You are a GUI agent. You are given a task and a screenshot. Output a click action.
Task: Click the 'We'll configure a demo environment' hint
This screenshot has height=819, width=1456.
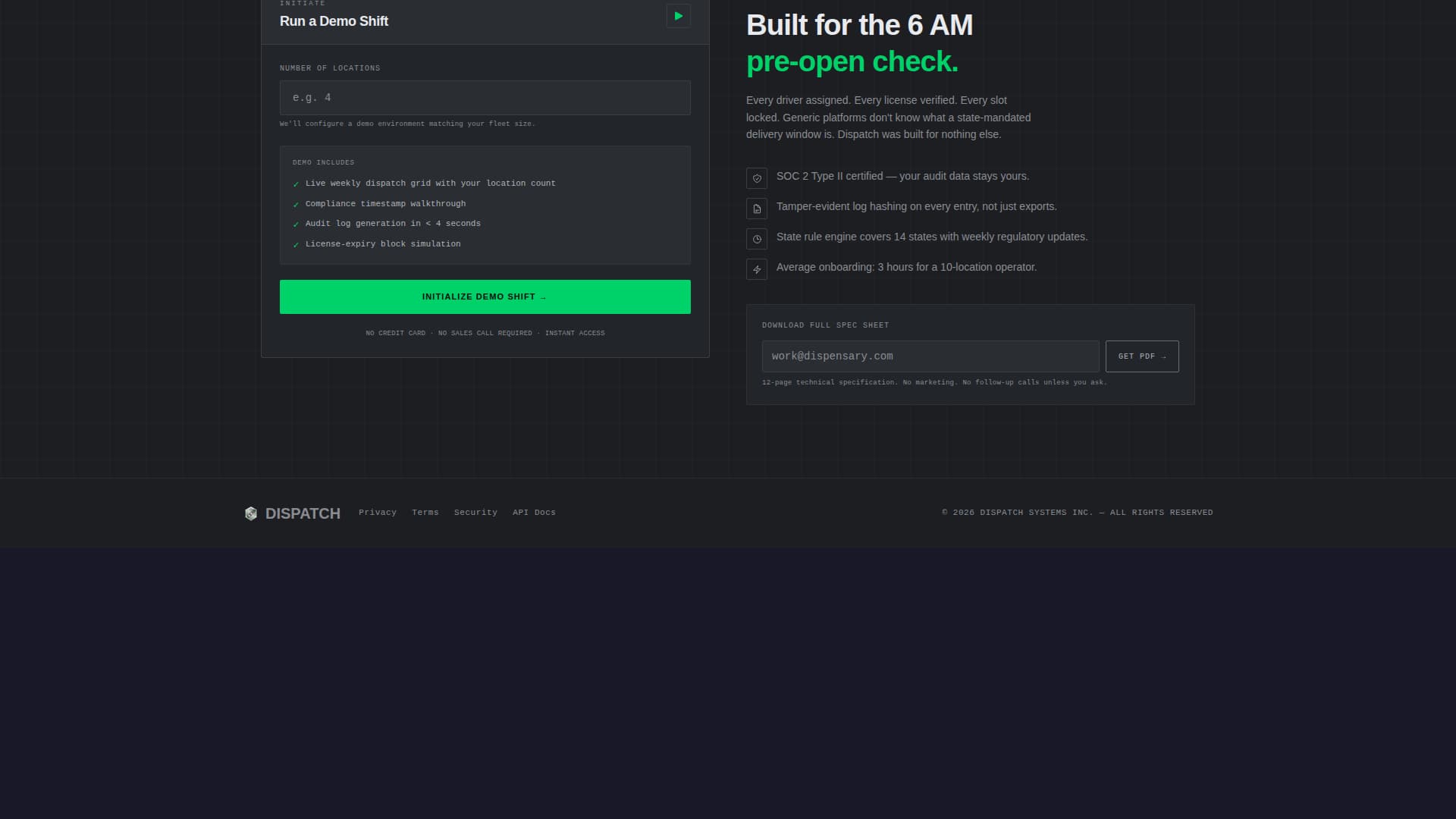(x=407, y=124)
